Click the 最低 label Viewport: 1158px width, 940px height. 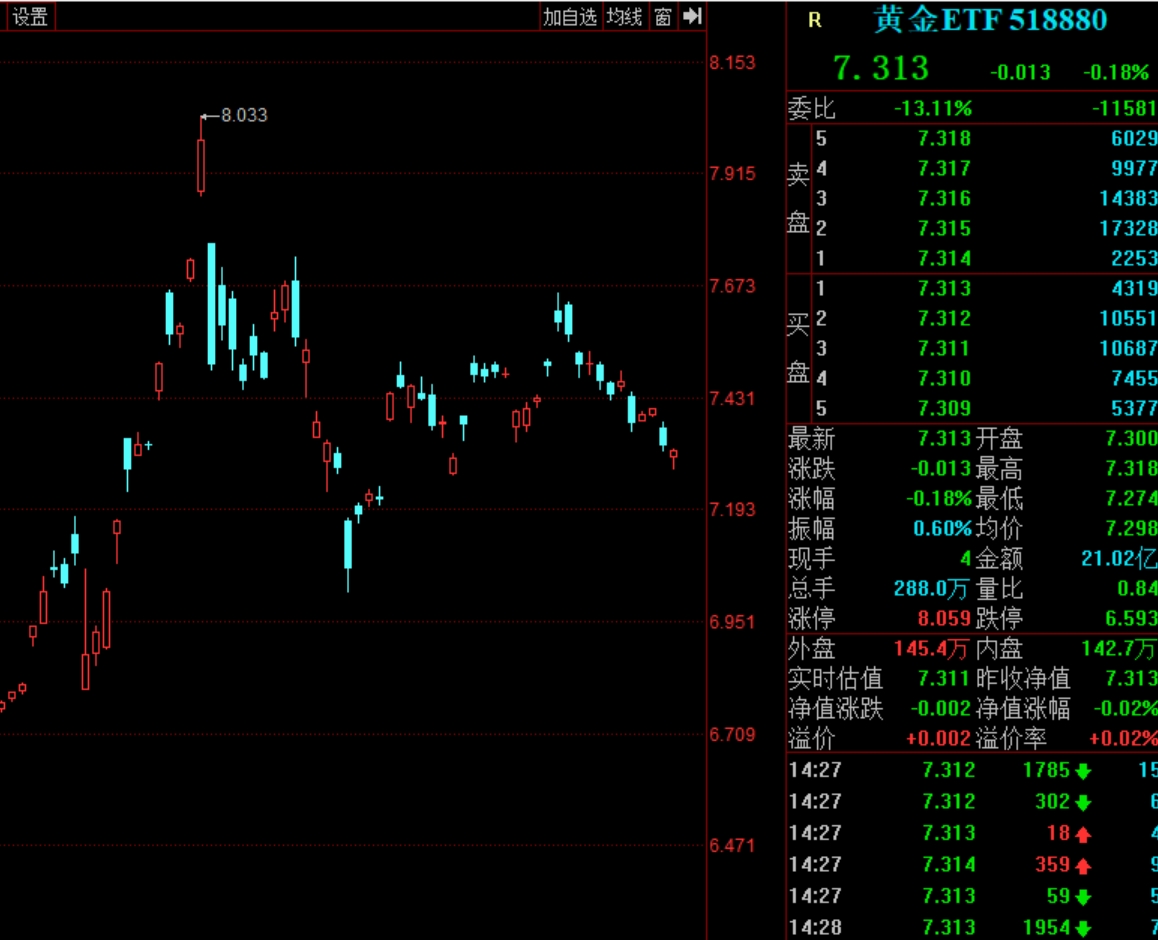tap(999, 498)
